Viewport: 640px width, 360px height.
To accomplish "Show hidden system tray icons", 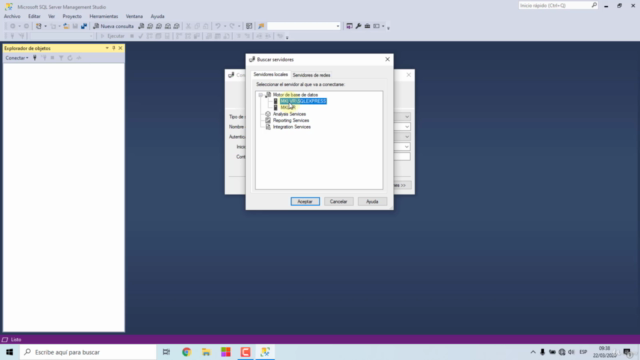I will [533, 352].
